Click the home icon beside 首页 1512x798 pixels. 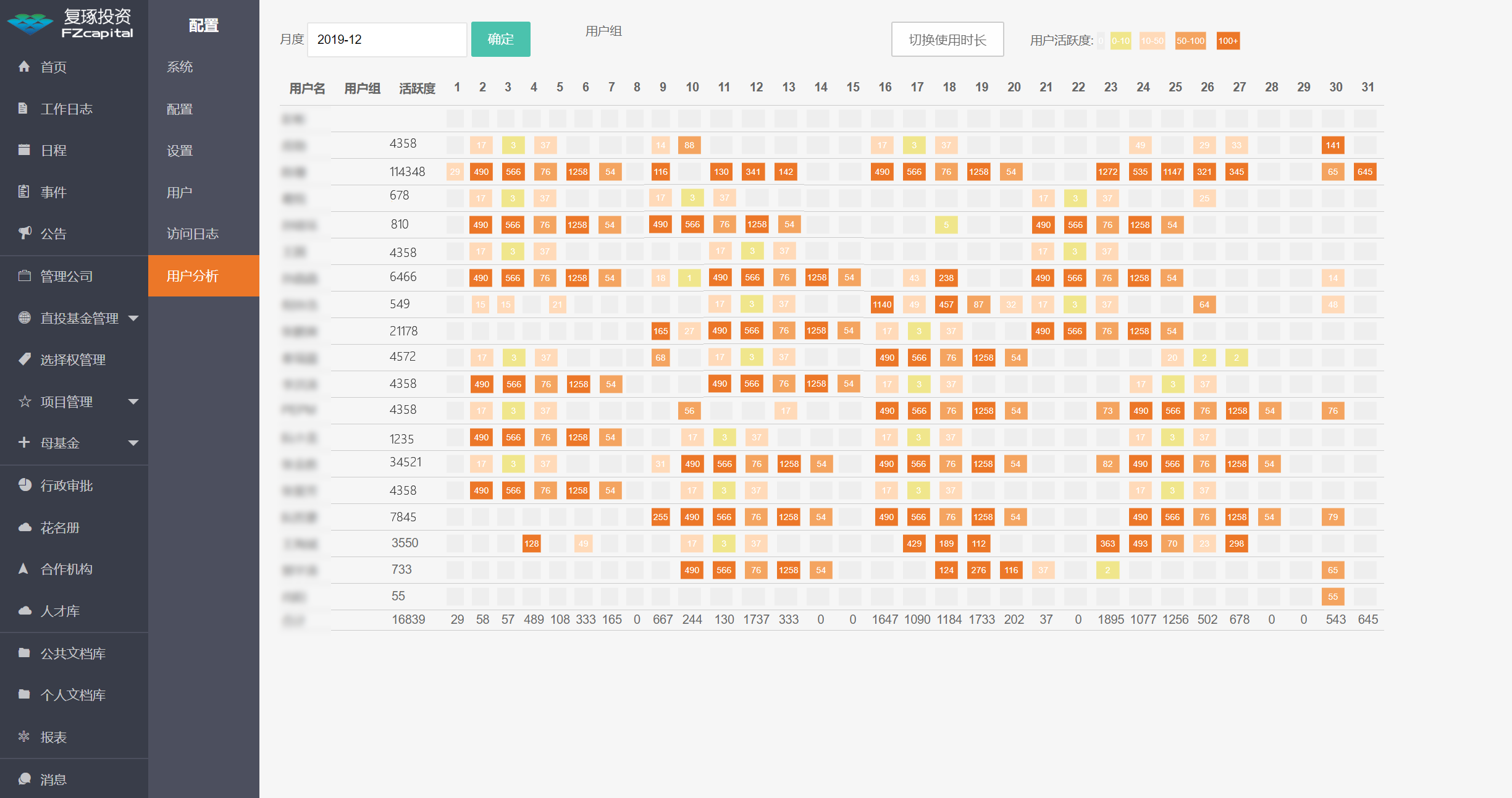[x=24, y=66]
